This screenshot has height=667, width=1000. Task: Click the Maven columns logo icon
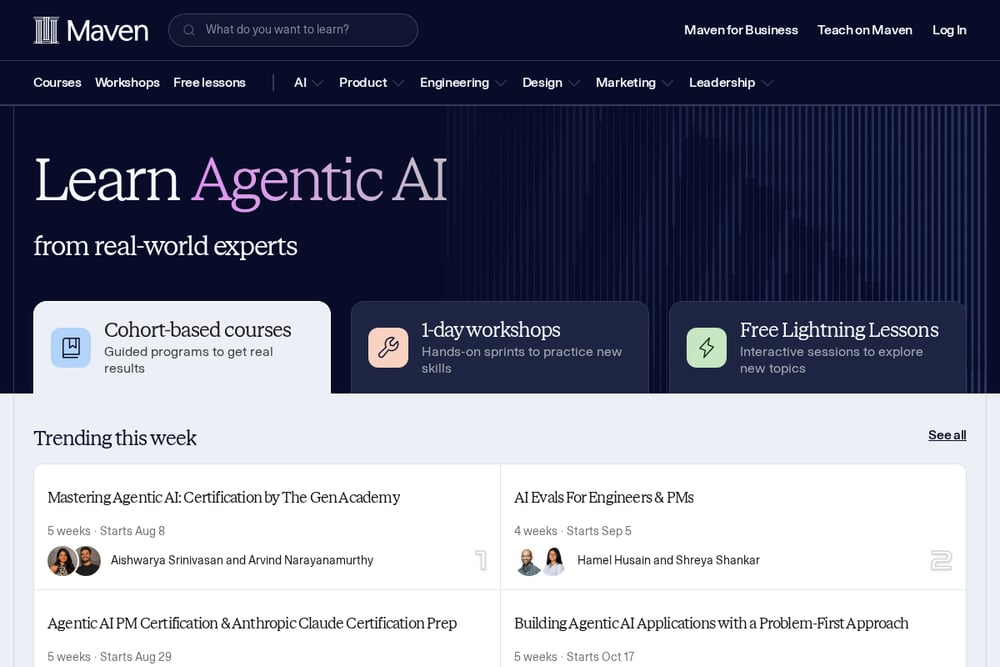tap(46, 30)
